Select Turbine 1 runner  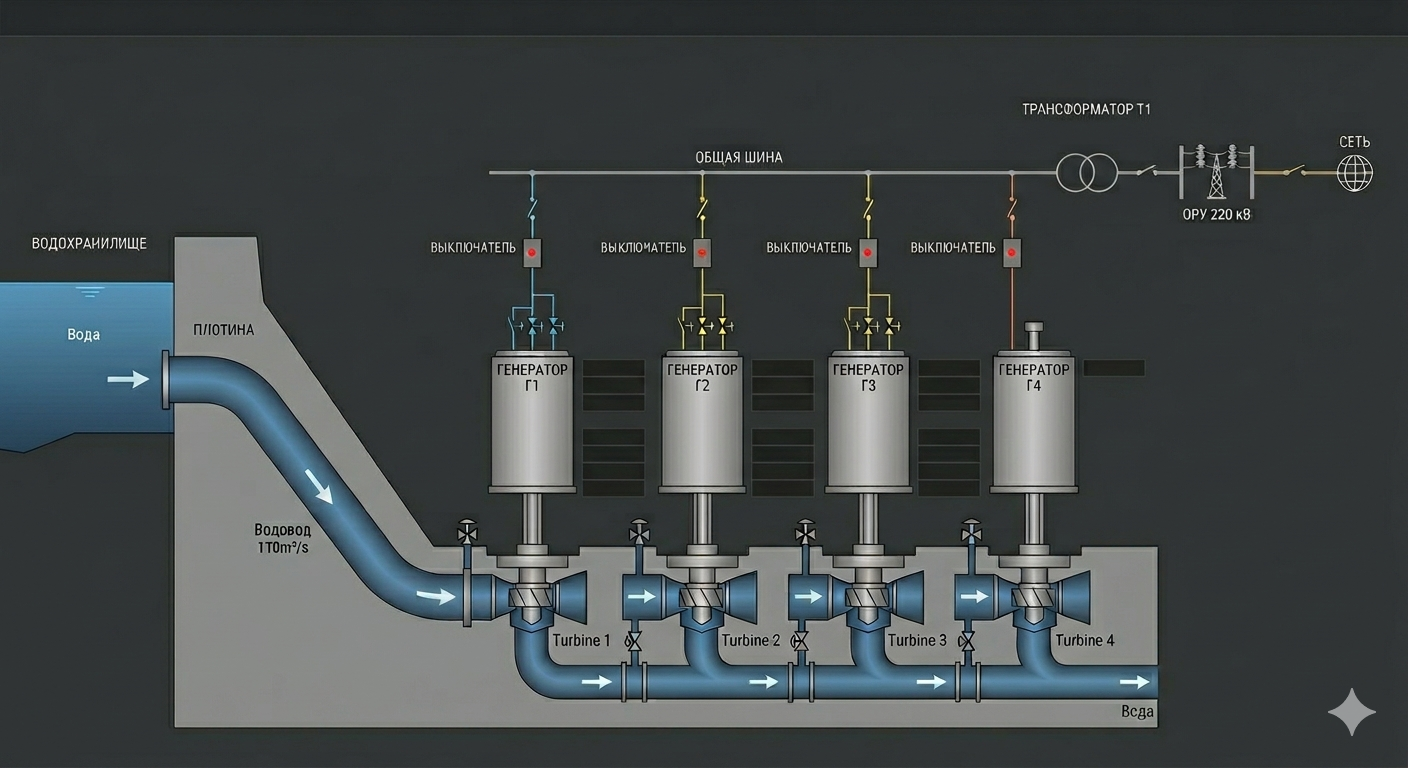coord(531,597)
